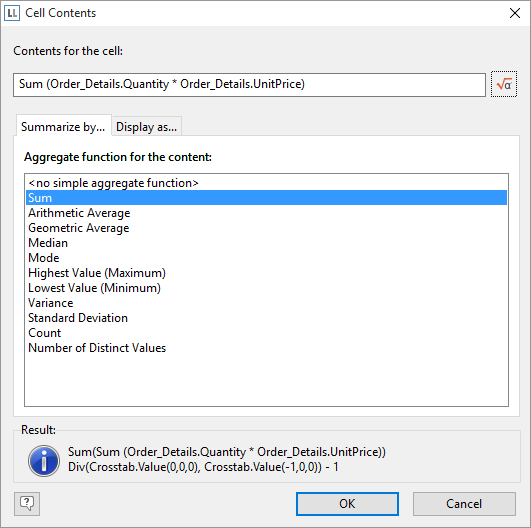Select the Mode list item
Viewport: 531px width, 528px height.
[267, 258]
